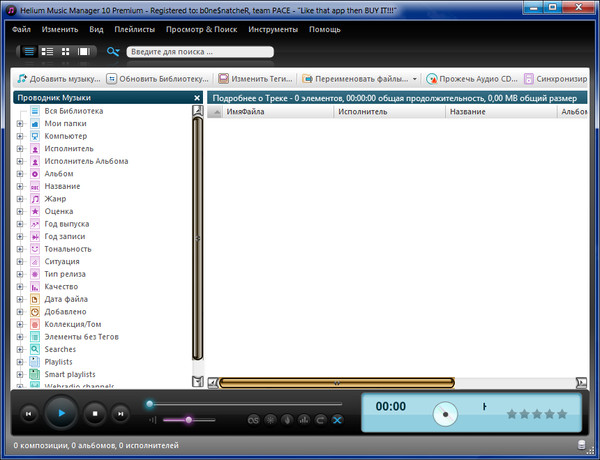Click Прожечь Аудио CD toolbar button
Image resolution: width=600 pixels, height=460 pixels.
pyautogui.click(x=472, y=79)
